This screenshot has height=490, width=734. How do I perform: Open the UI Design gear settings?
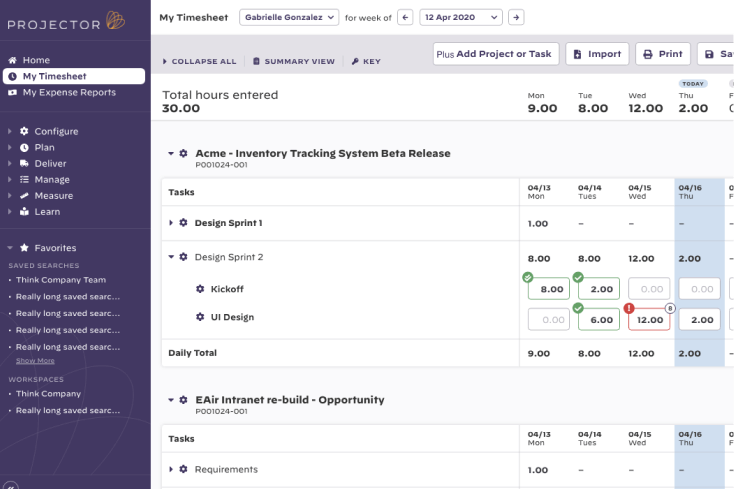200,317
